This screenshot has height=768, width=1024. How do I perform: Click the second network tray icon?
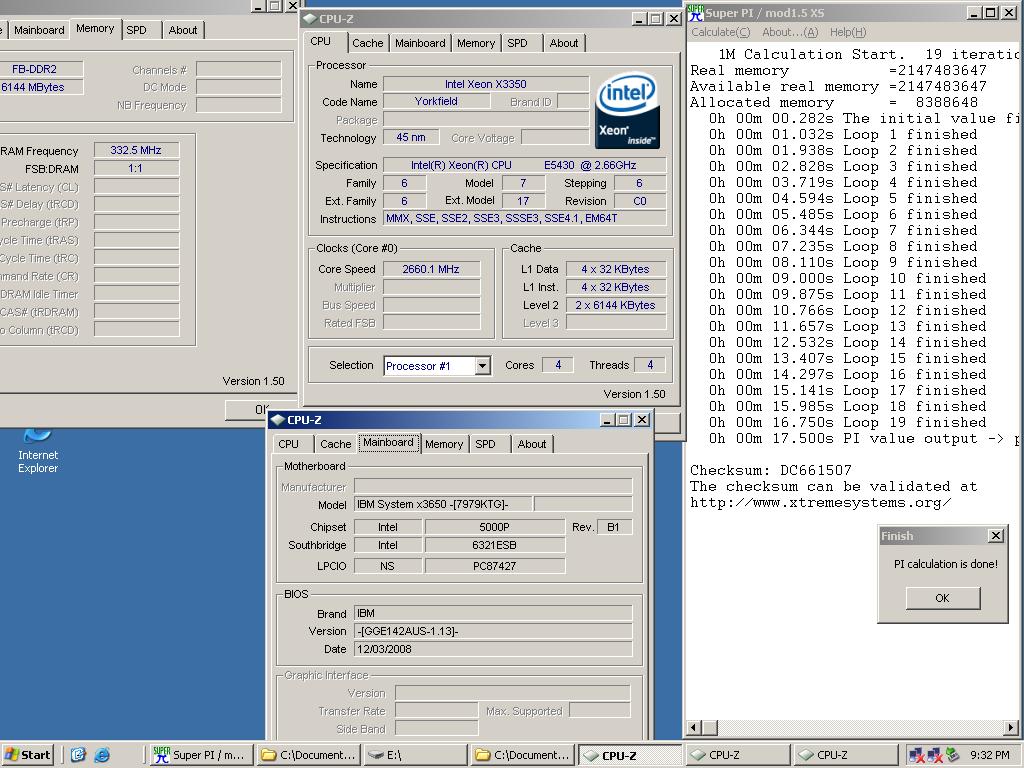pos(935,755)
